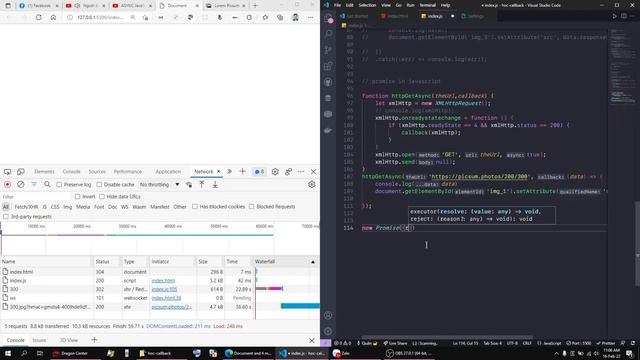Open VS Code Explorer in activity bar
Image resolution: width=640 pixels, height=360 pixels.
[328, 18]
